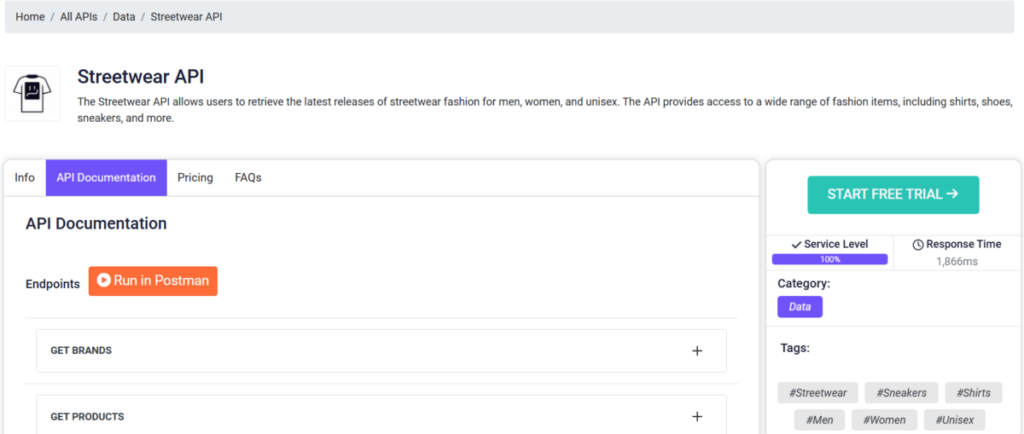Screen dimensions: 1024x434
Task: Click the Streetwear API t-shirt logo
Action: 33,93
